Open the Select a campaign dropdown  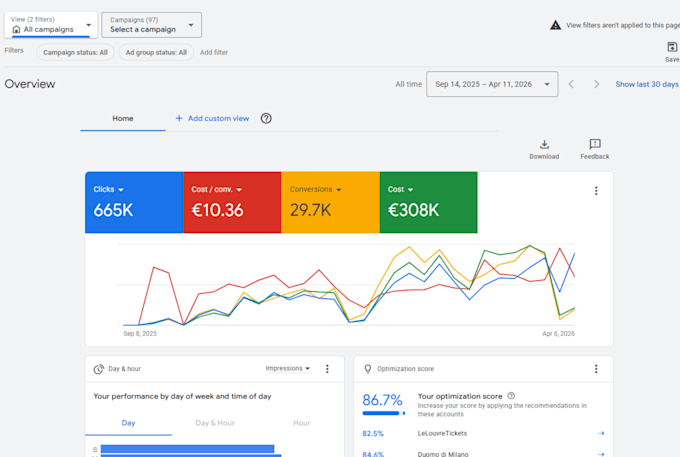[x=151, y=25]
